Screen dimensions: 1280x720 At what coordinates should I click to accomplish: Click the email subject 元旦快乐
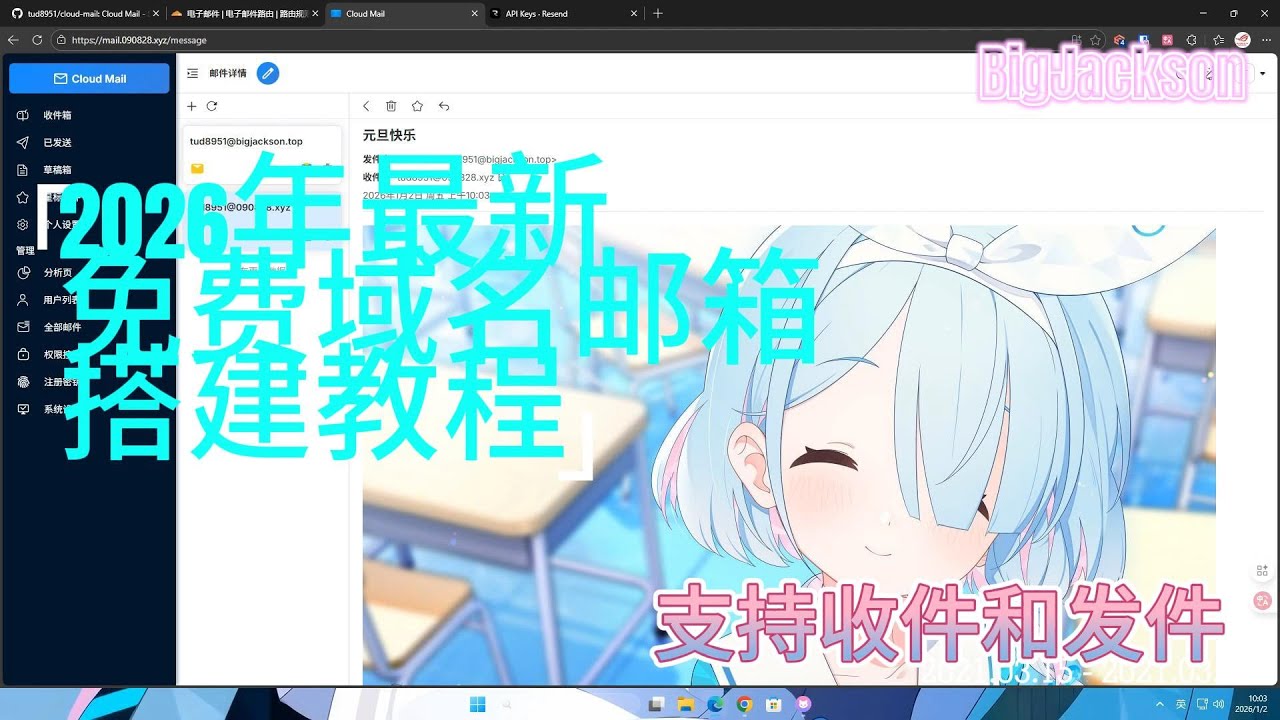[389, 135]
